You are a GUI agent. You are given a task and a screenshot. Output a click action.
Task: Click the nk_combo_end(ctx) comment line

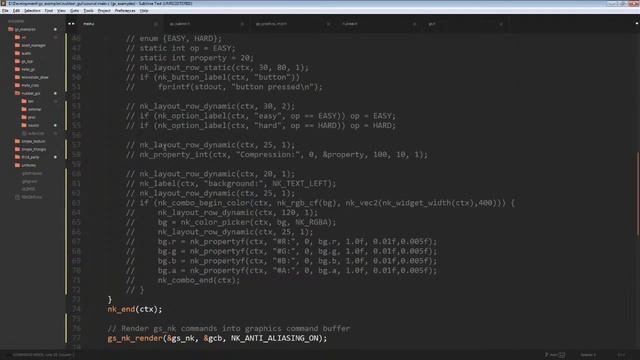click(x=183, y=280)
